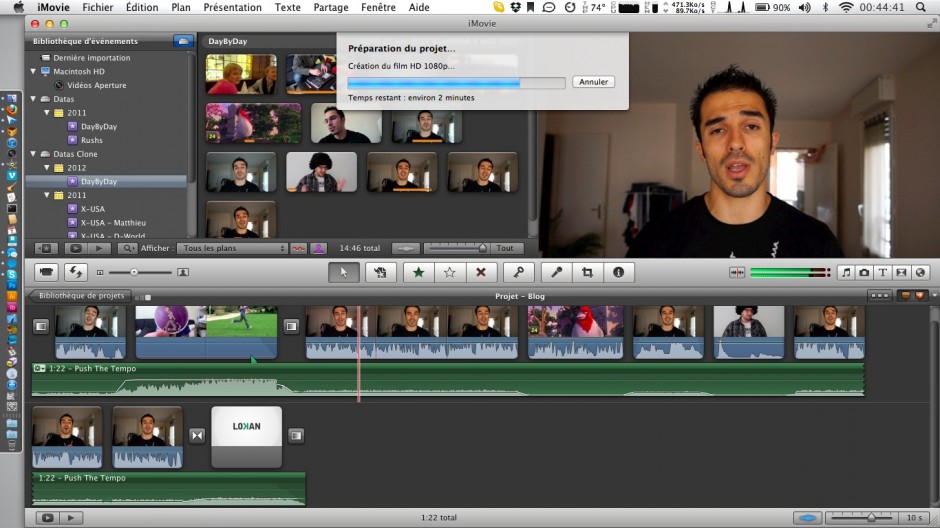Open the inspector info button
This screenshot has height=528, width=940.
tap(618, 272)
